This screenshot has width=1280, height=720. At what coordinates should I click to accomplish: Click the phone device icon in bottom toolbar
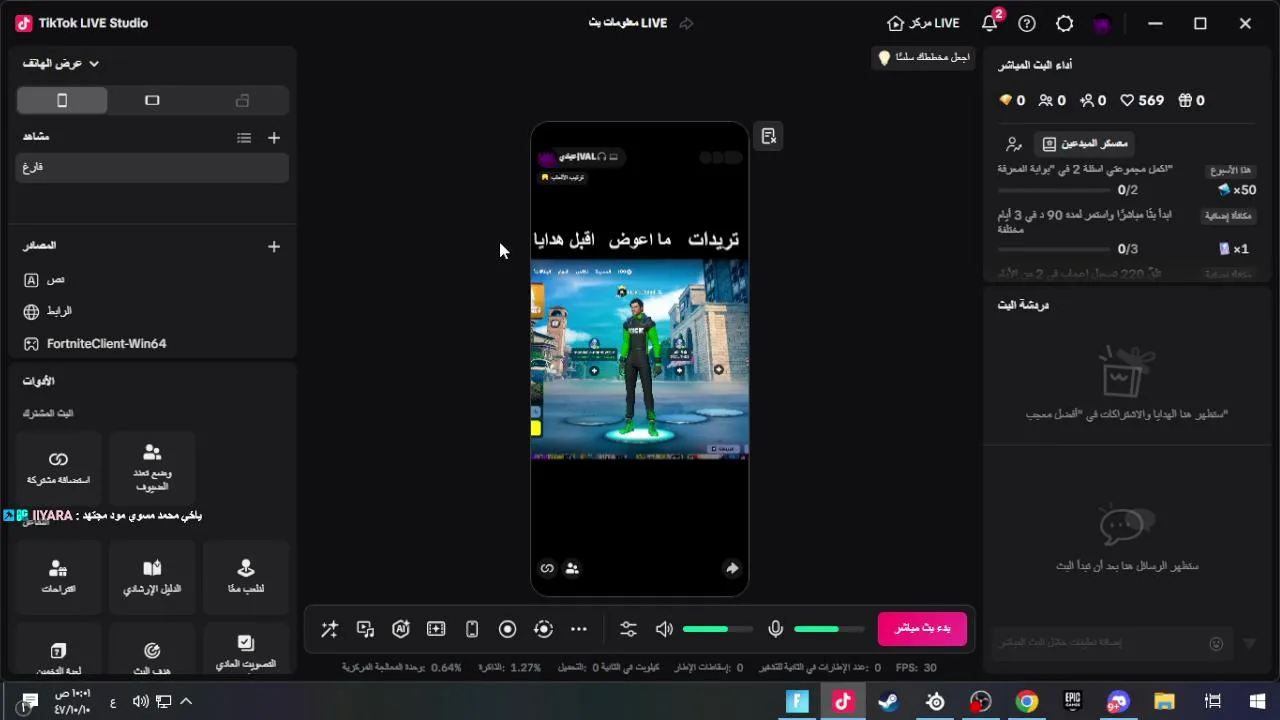coord(472,629)
